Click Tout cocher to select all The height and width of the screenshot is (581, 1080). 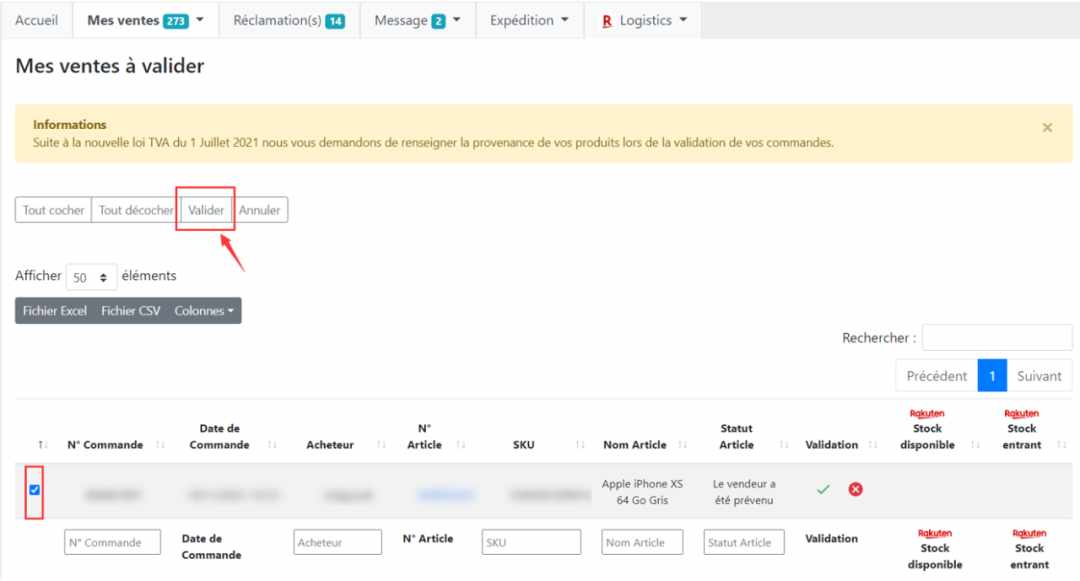click(x=53, y=210)
